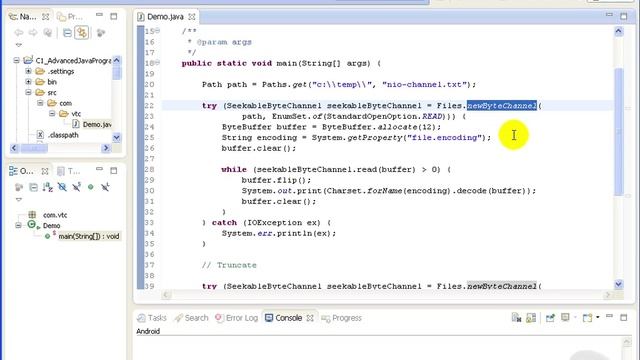
Task: Navigator tree scroll up arrow
Action: pos(116,60)
